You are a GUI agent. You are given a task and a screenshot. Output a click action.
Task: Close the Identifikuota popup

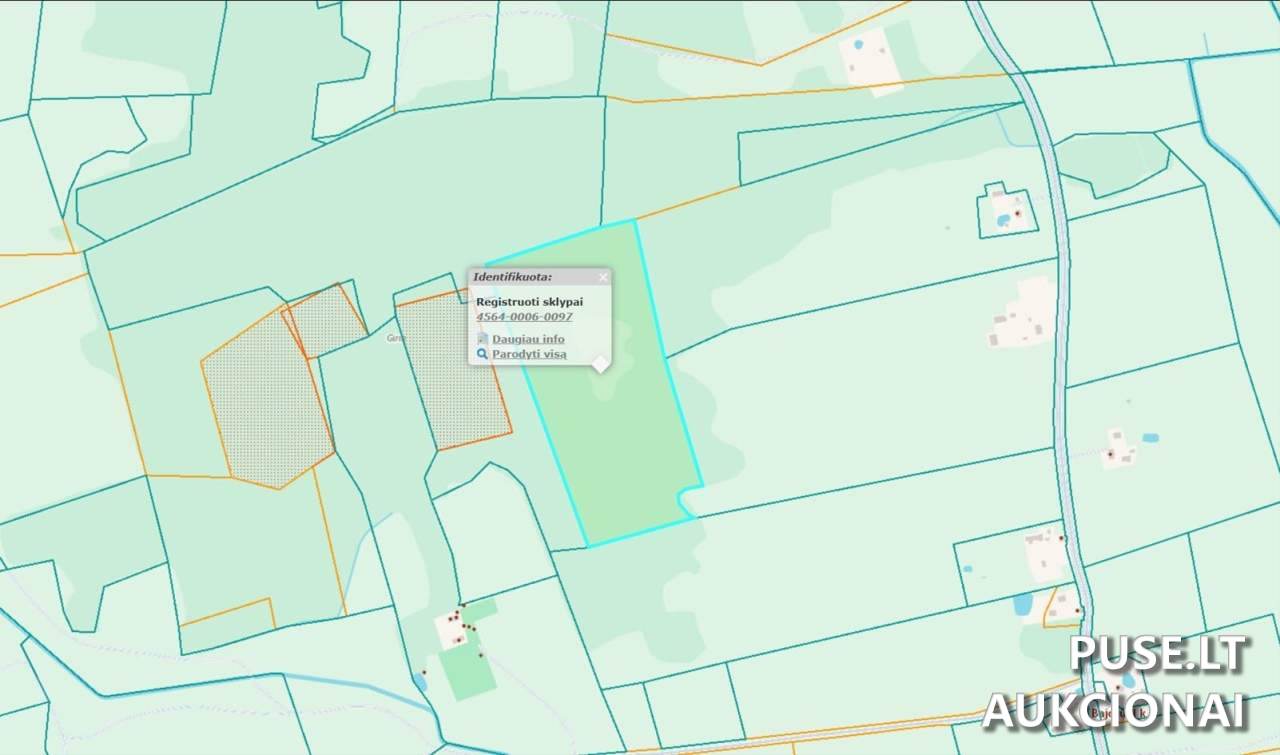[603, 277]
